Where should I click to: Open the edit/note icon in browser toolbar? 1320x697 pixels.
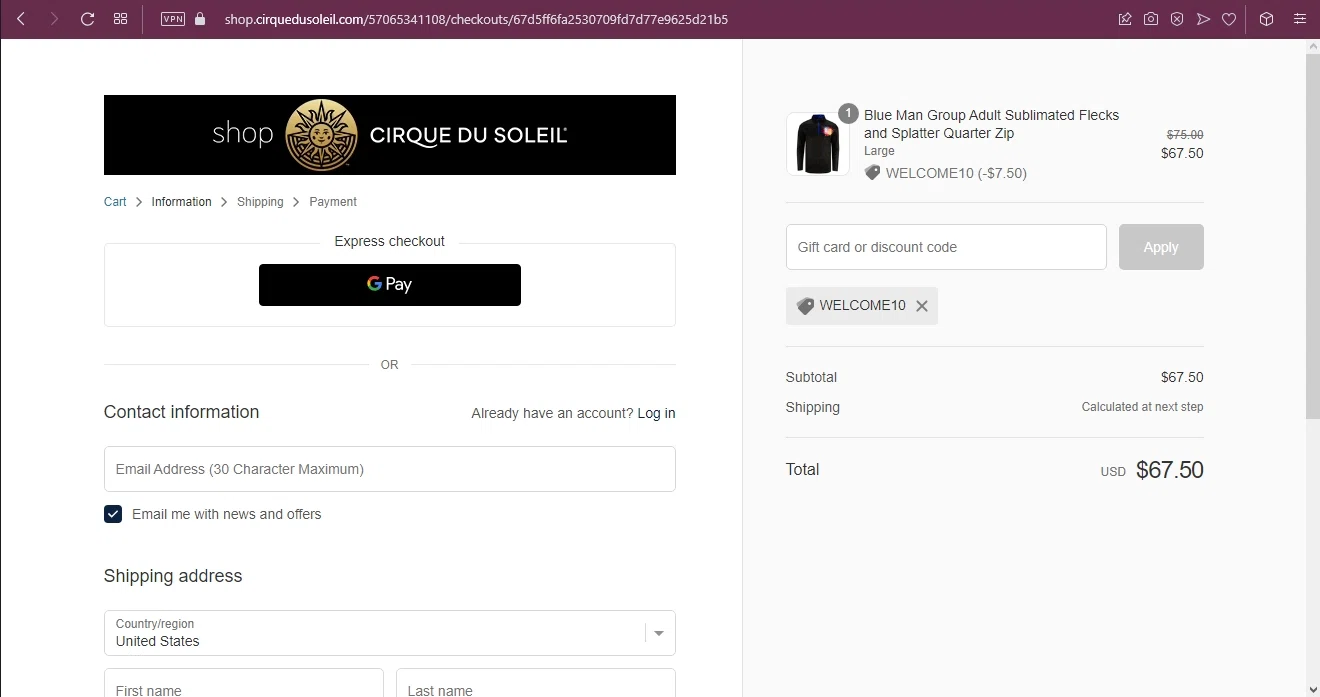(x=1125, y=19)
